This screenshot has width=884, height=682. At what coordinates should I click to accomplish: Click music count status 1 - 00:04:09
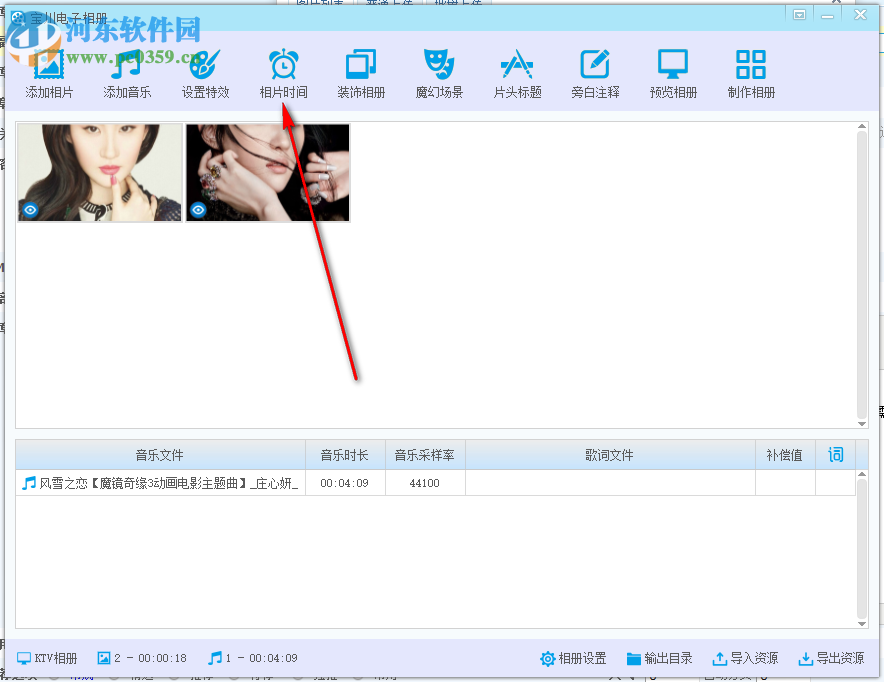click(253, 658)
